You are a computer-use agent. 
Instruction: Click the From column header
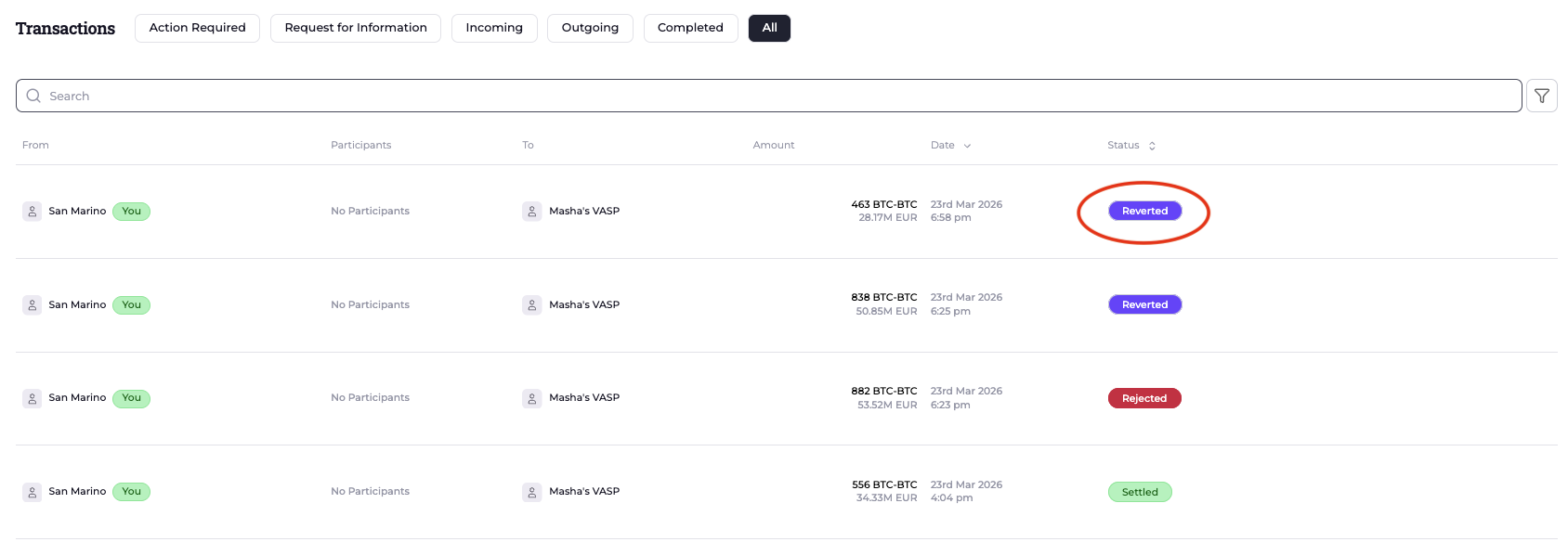click(35, 146)
